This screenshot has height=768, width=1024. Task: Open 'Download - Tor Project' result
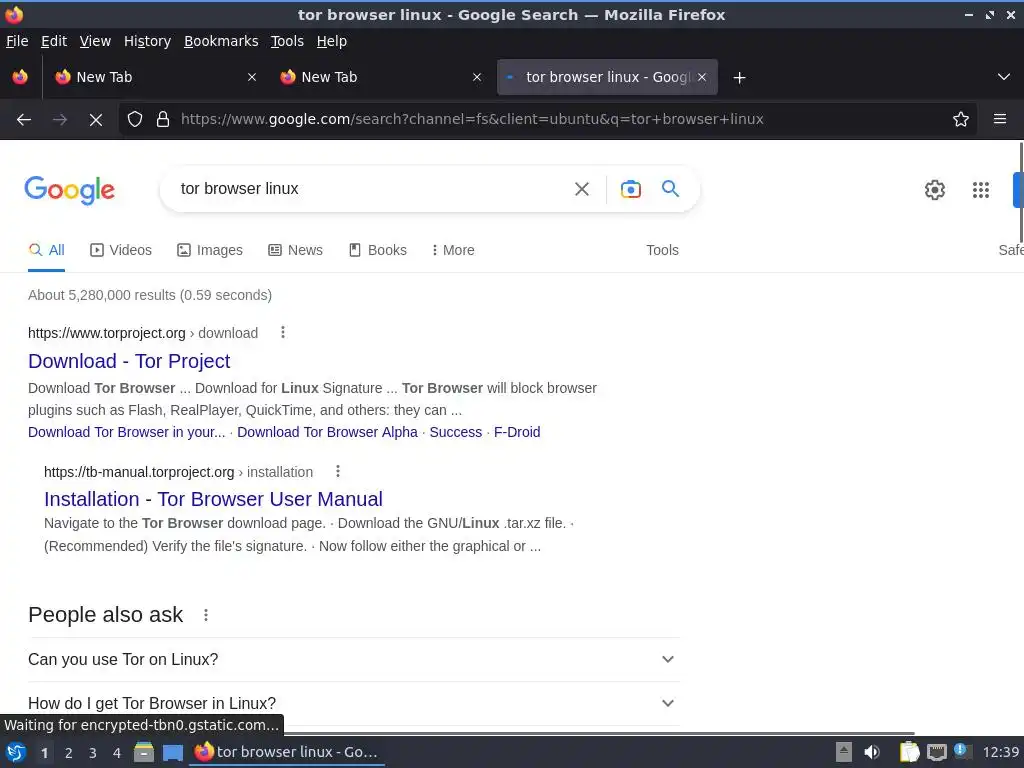(x=129, y=361)
